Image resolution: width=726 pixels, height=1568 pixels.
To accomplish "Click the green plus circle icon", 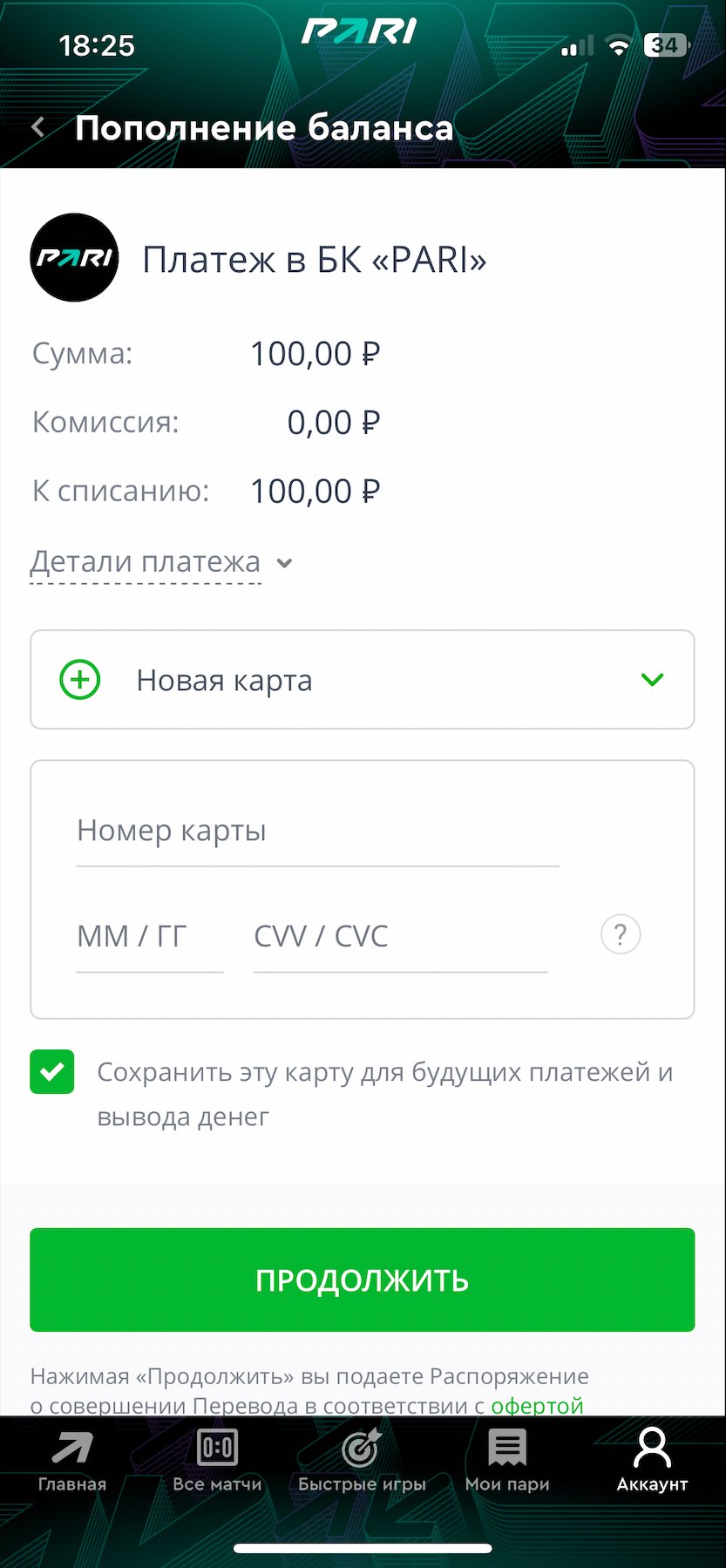I will coord(80,680).
